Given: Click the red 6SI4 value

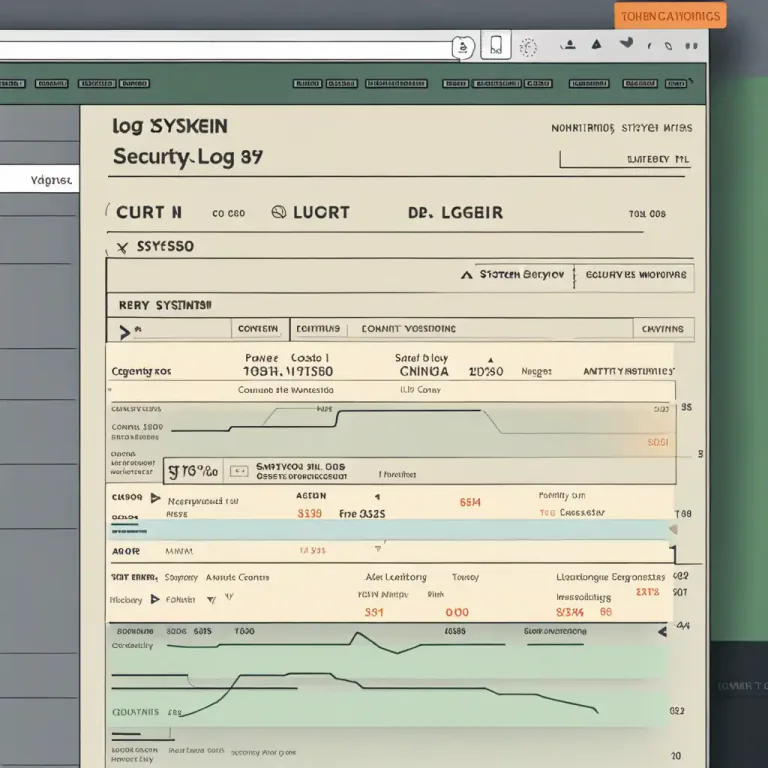Looking at the screenshot, I should pos(470,502).
